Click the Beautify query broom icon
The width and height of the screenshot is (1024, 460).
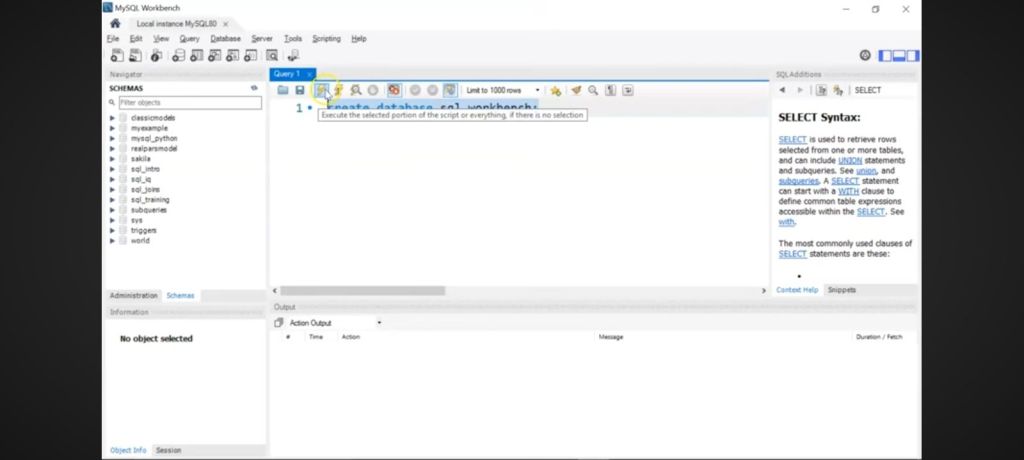[x=576, y=90]
